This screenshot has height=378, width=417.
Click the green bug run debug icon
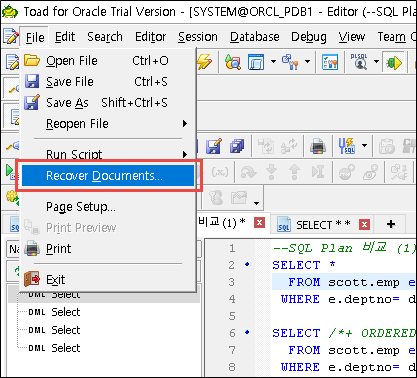(x=394, y=62)
